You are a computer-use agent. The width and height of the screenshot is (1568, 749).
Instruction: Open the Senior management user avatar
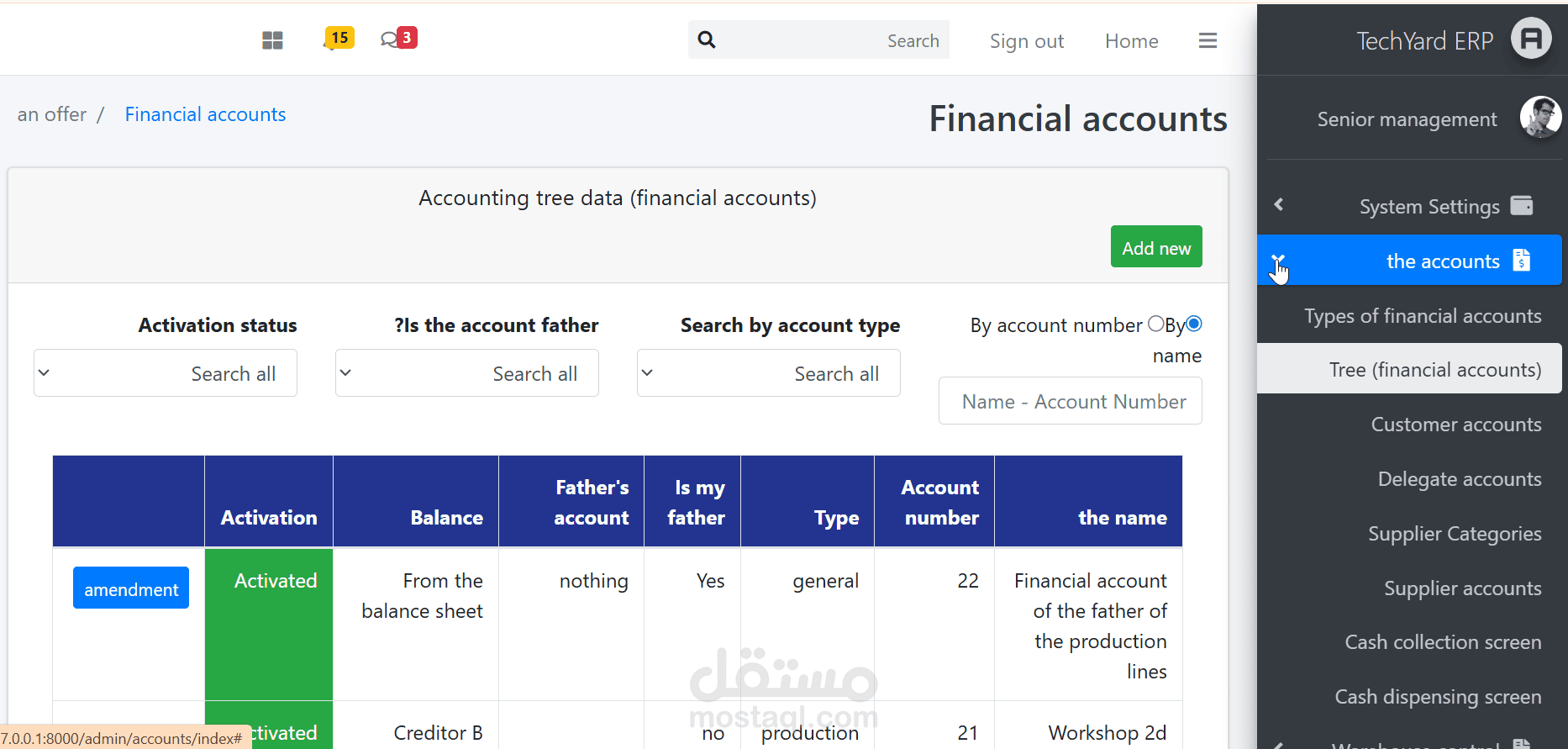[x=1540, y=117]
